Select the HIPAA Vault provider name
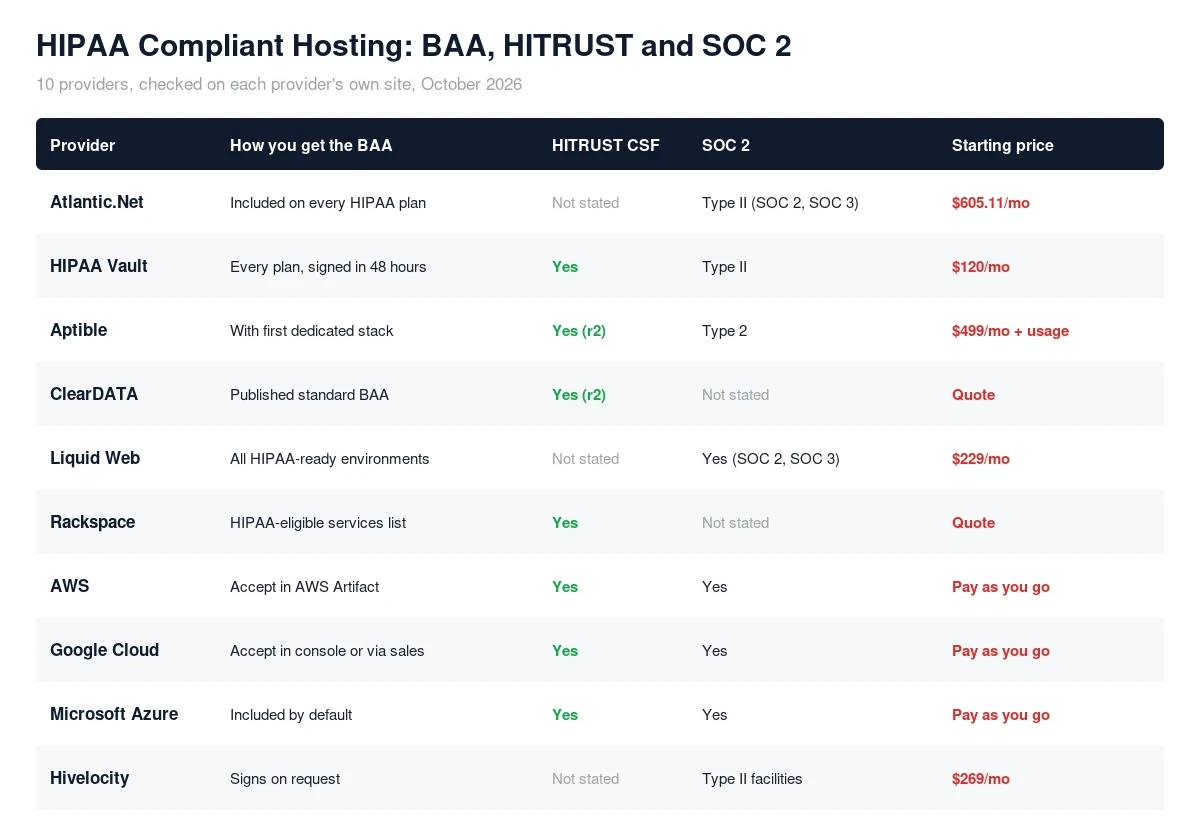 [x=99, y=266]
